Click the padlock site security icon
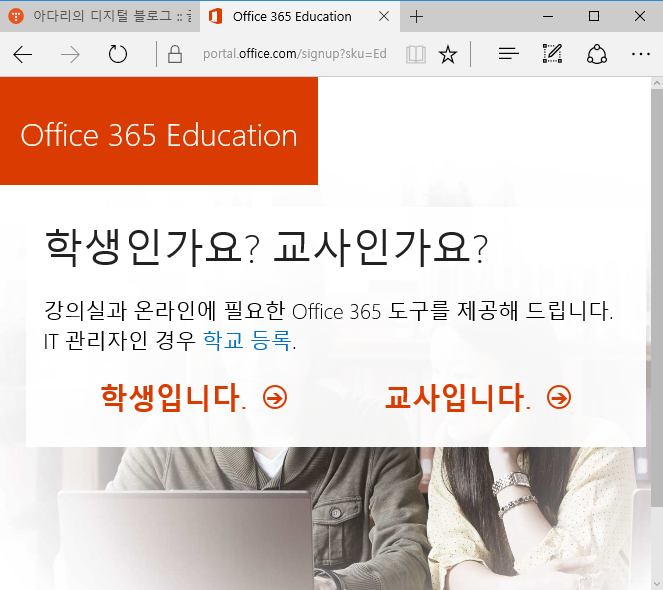 tap(175, 54)
